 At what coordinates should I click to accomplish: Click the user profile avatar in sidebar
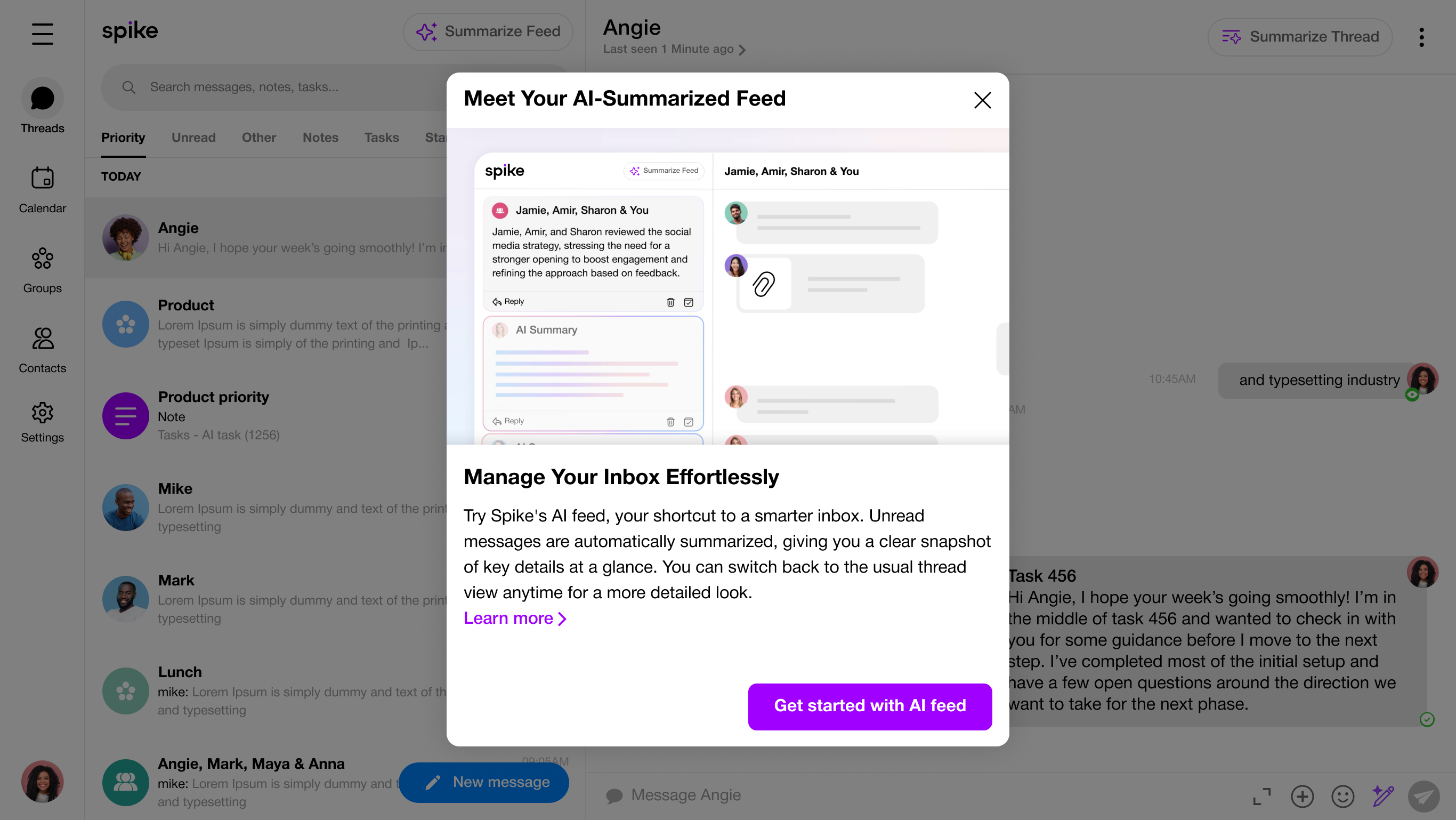(43, 781)
